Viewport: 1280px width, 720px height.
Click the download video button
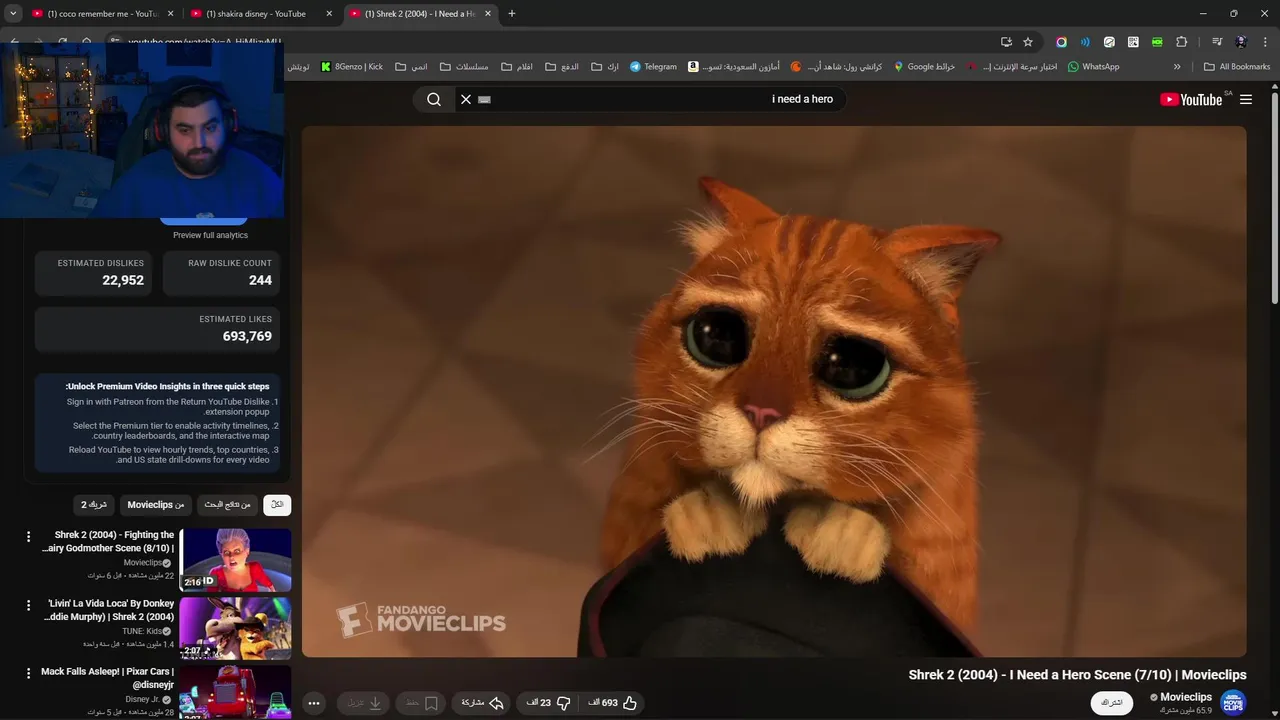[x=363, y=703]
